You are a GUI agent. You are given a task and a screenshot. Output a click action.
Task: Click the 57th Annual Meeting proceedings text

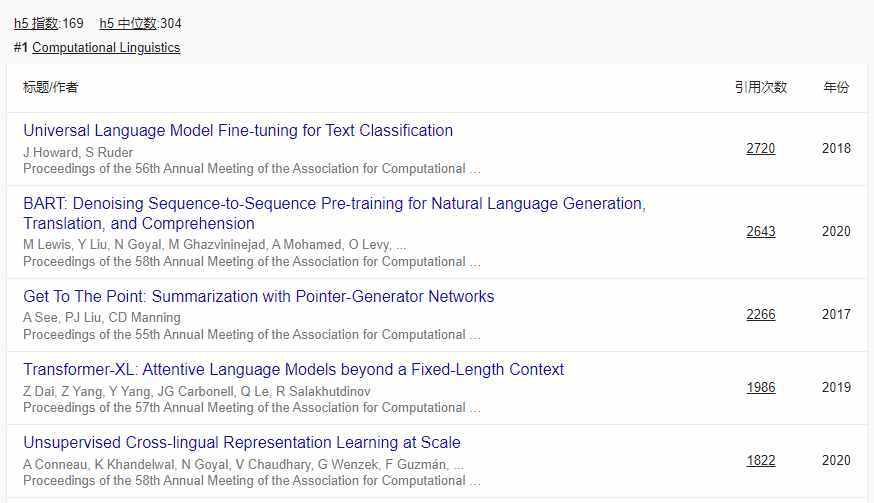coord(251,407)
